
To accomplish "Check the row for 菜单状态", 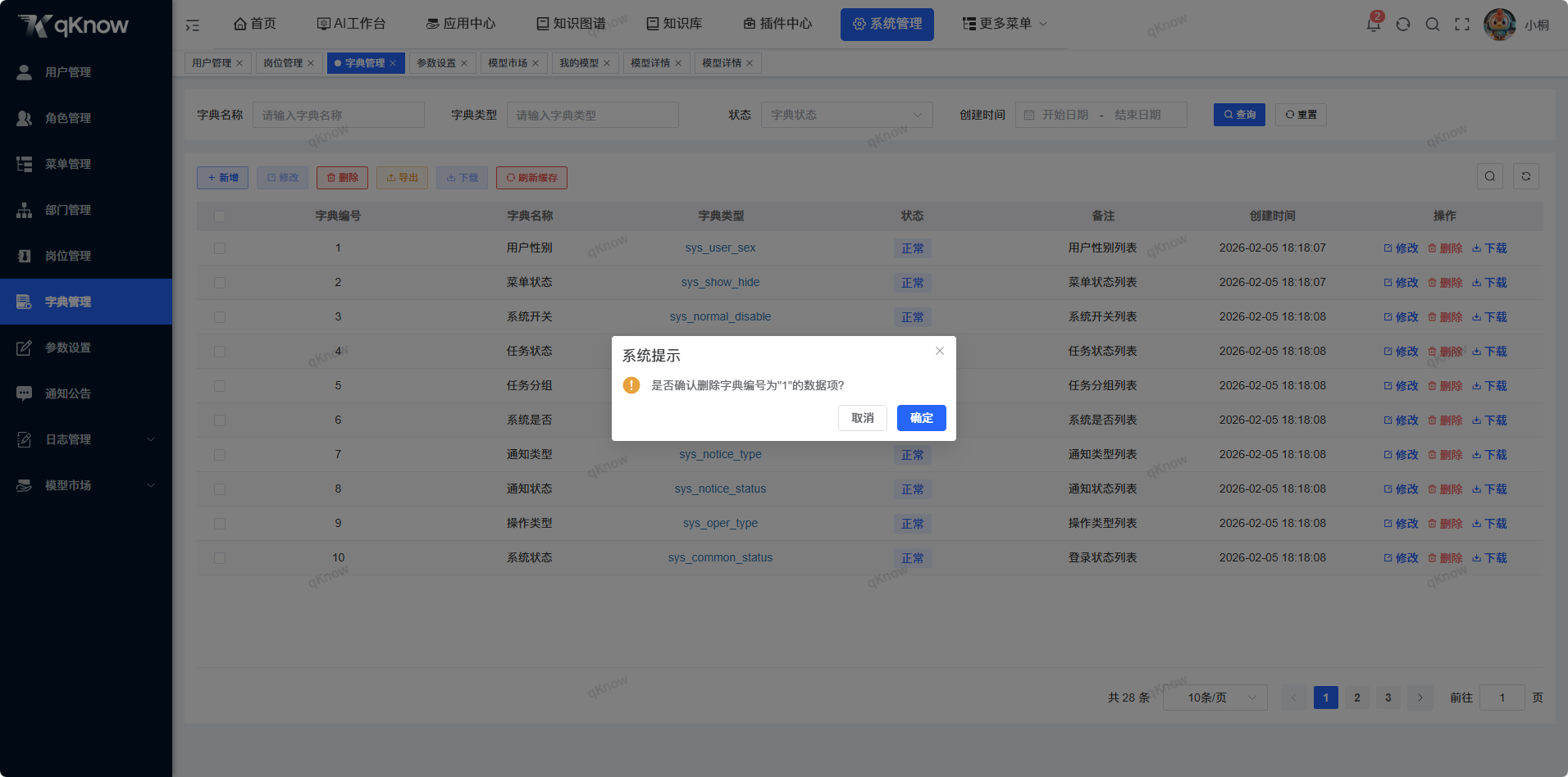I will coord(220,283).
